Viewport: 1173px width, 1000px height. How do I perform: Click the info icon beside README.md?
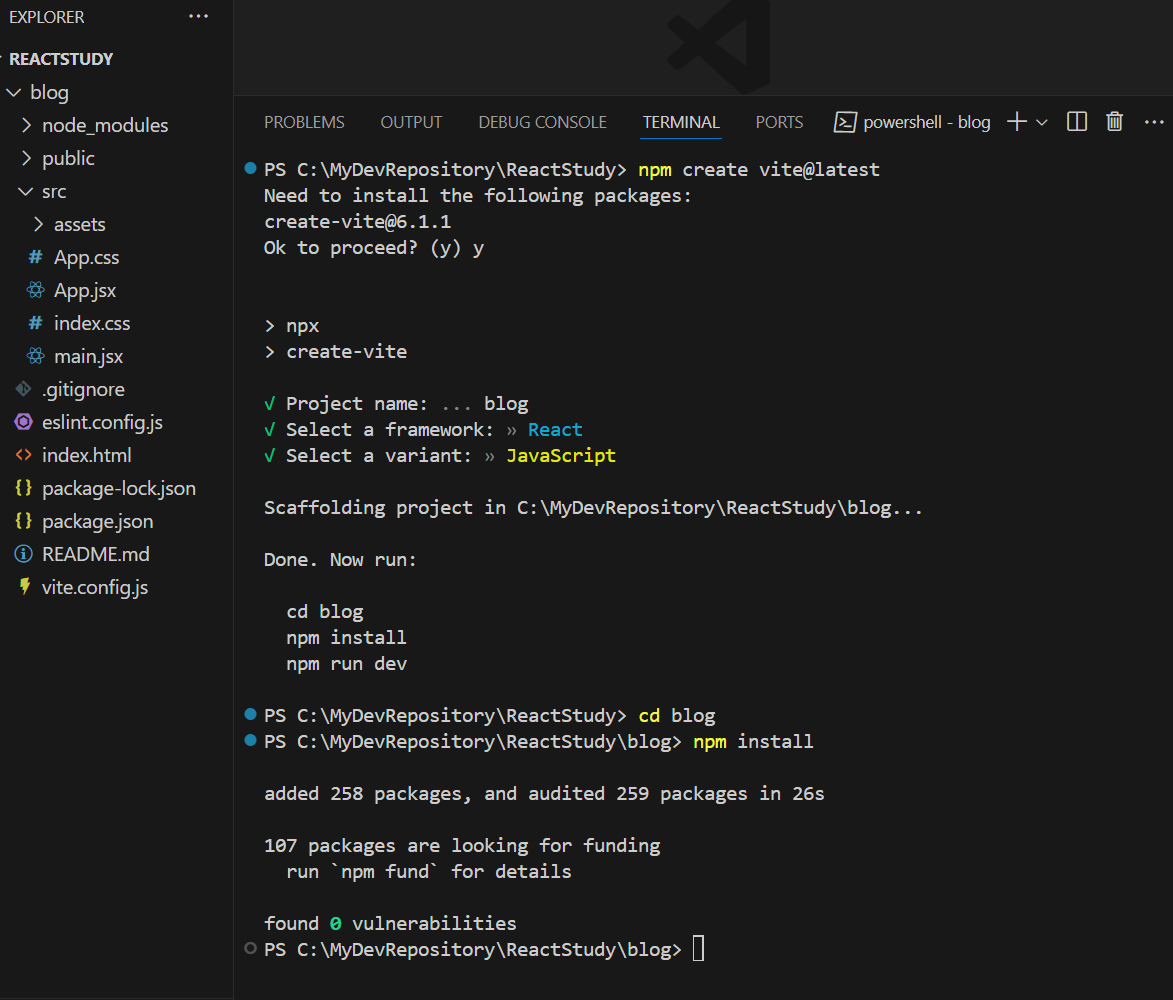pos(23,554)
